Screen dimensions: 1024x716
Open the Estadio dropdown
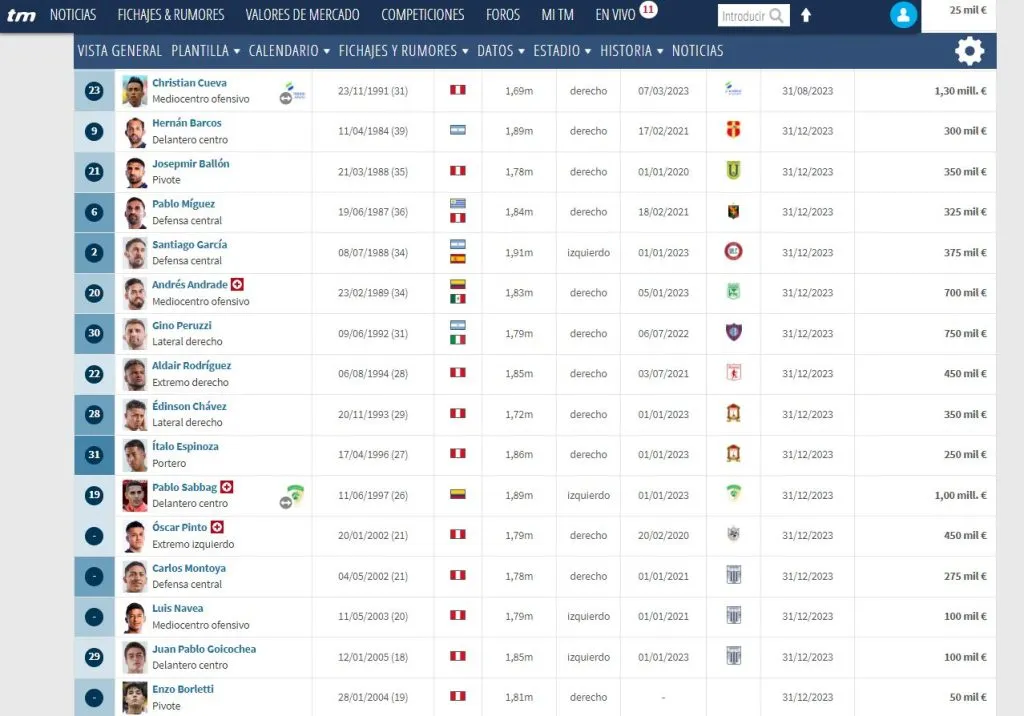click(562, 51)
